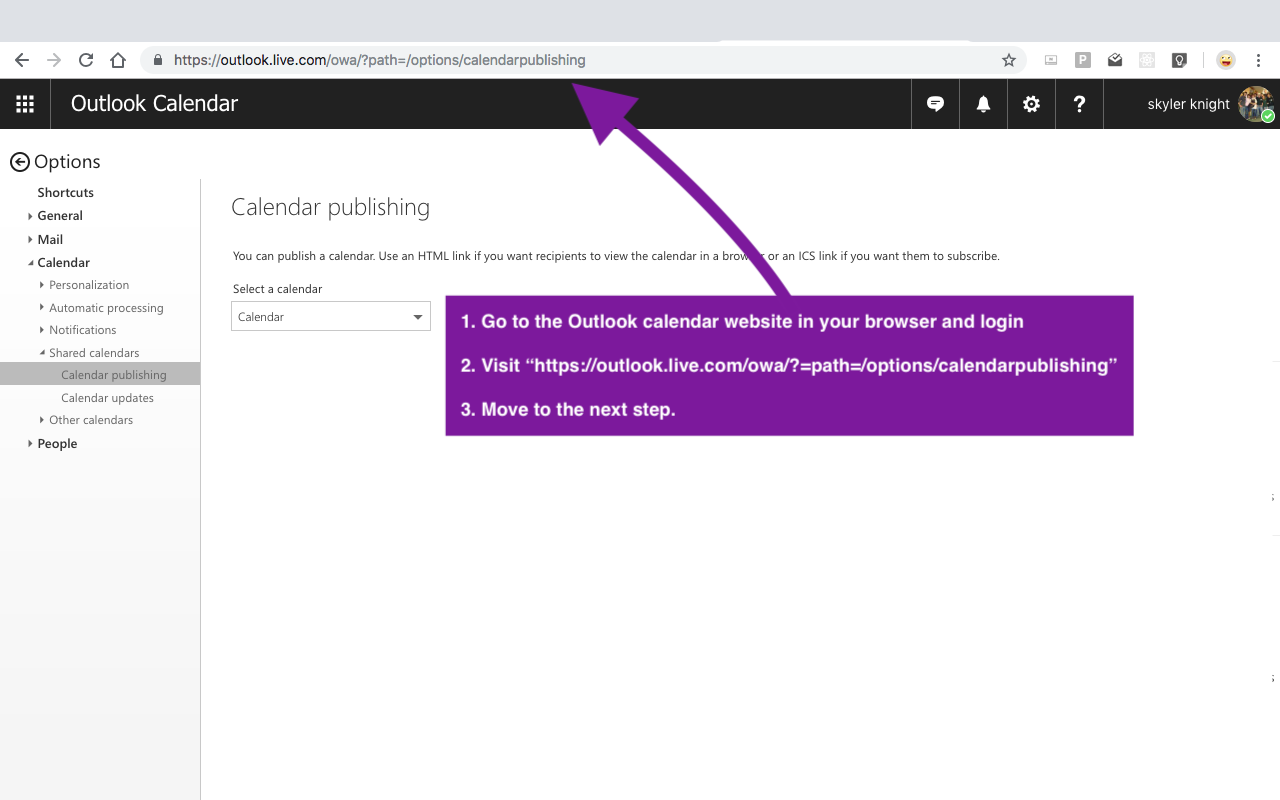
Task: Click the React devtools extension icon
Action: (x=1147, y=60)
